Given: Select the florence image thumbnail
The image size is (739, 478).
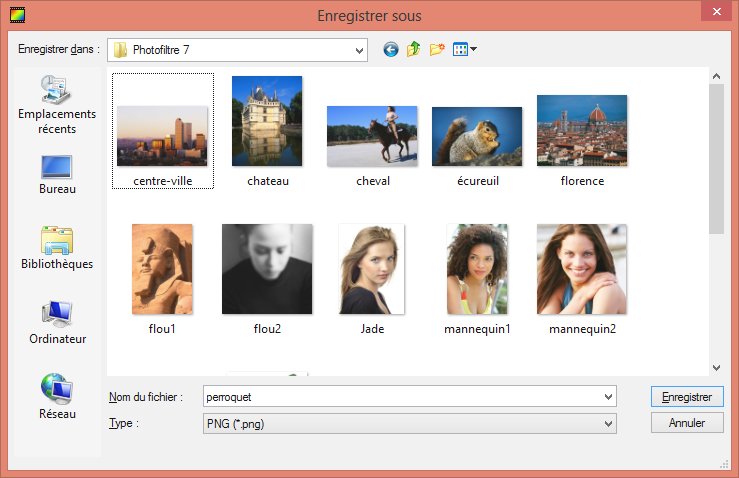Looking at the screenshot, I should [x=582, y=132].
